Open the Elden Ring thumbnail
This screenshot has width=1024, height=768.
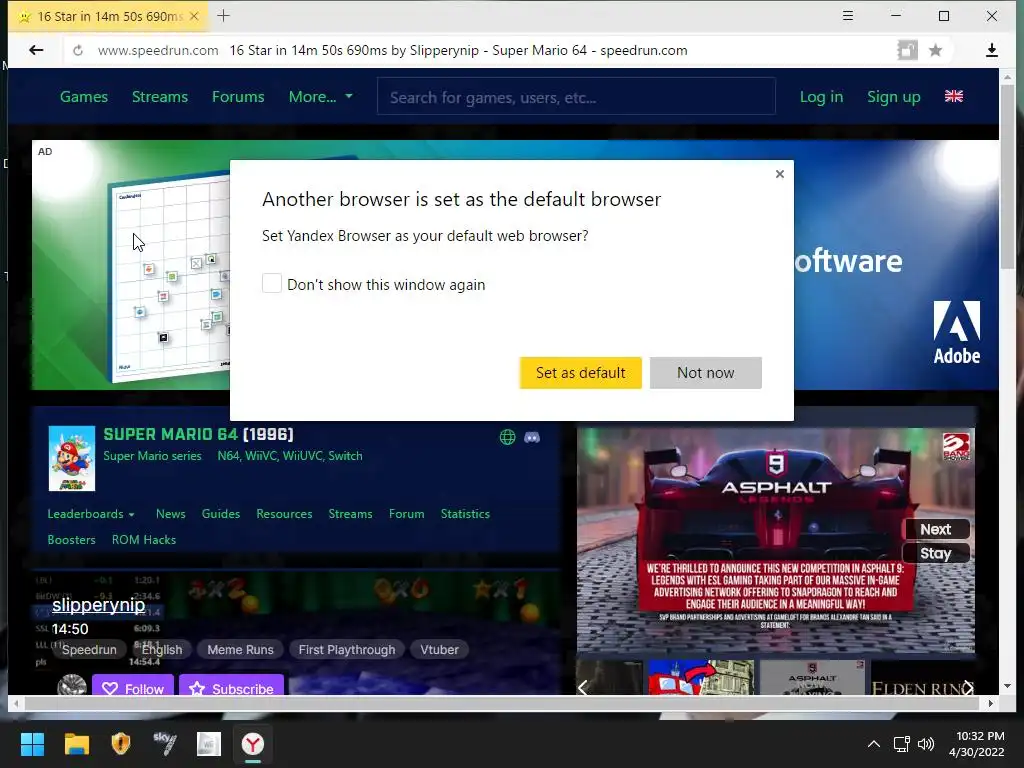(921, 679)
